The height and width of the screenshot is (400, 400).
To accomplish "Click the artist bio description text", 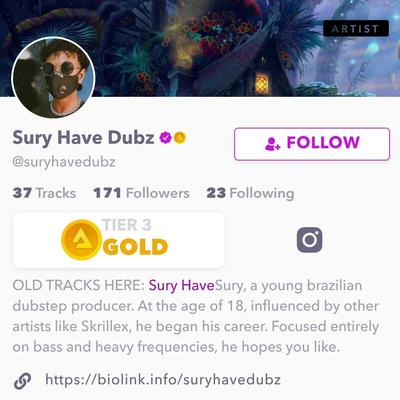I will click(196, 316).
